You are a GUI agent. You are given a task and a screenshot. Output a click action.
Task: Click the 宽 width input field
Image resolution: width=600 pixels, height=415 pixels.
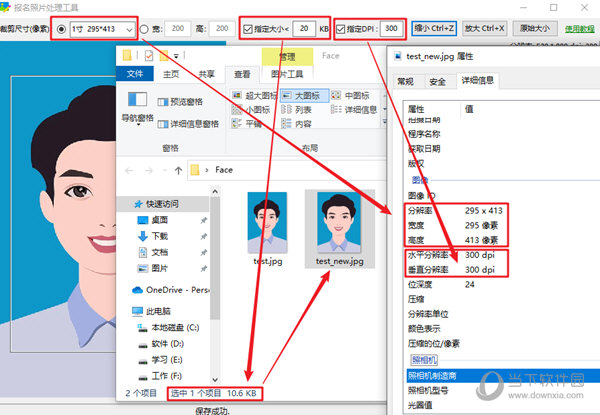click(178, 29)
